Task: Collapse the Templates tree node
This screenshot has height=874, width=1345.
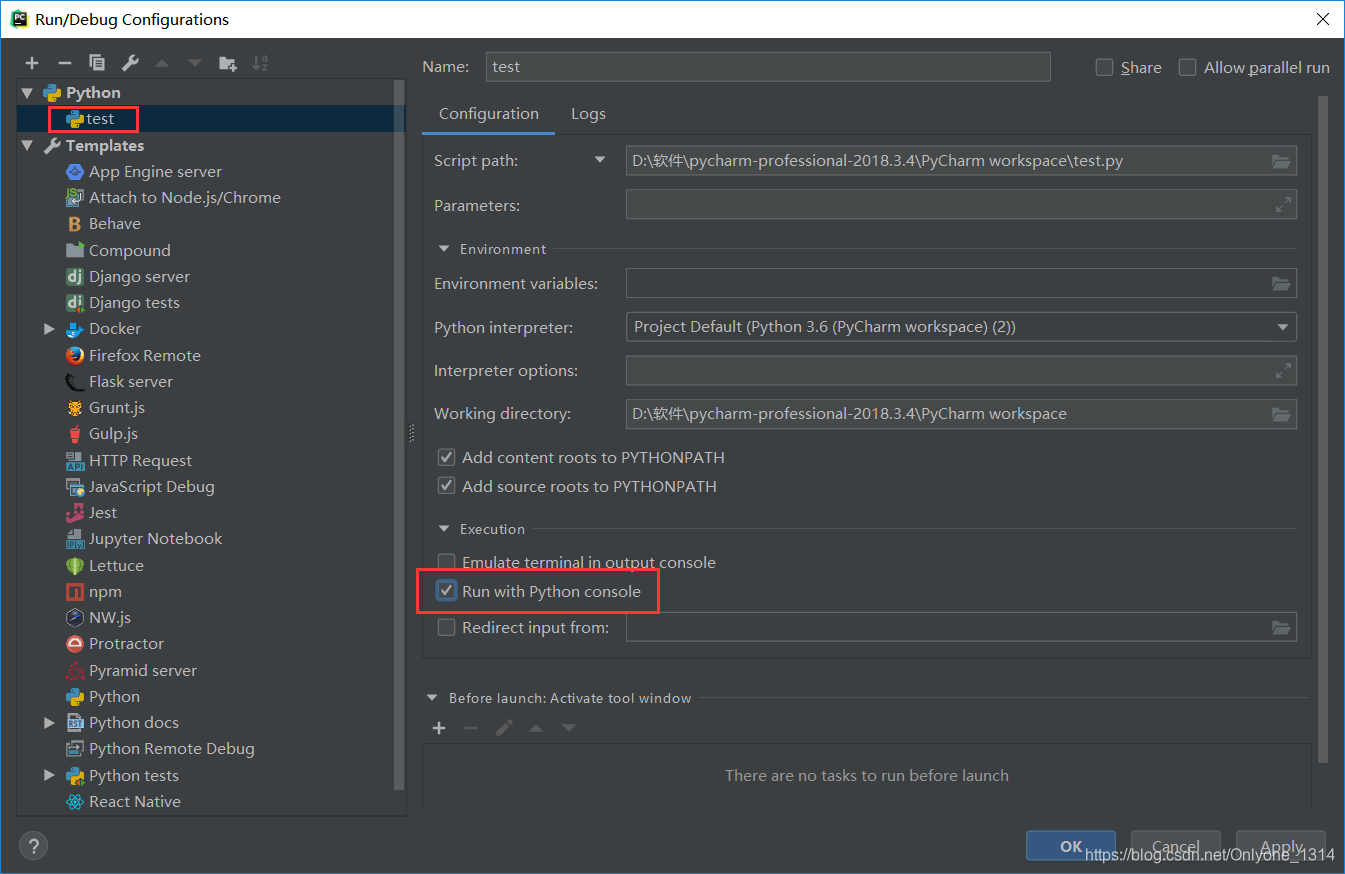Action: pyautogui.click(x=27, y=146)
